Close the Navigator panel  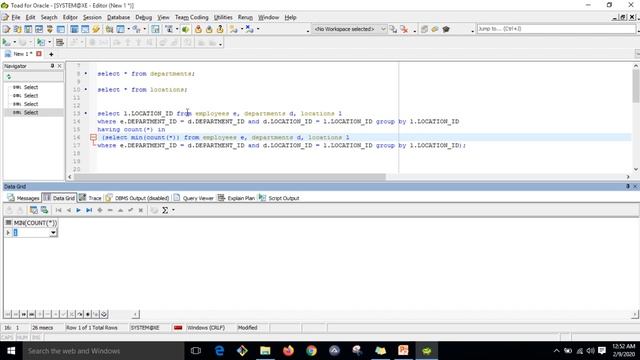(60, 66)
